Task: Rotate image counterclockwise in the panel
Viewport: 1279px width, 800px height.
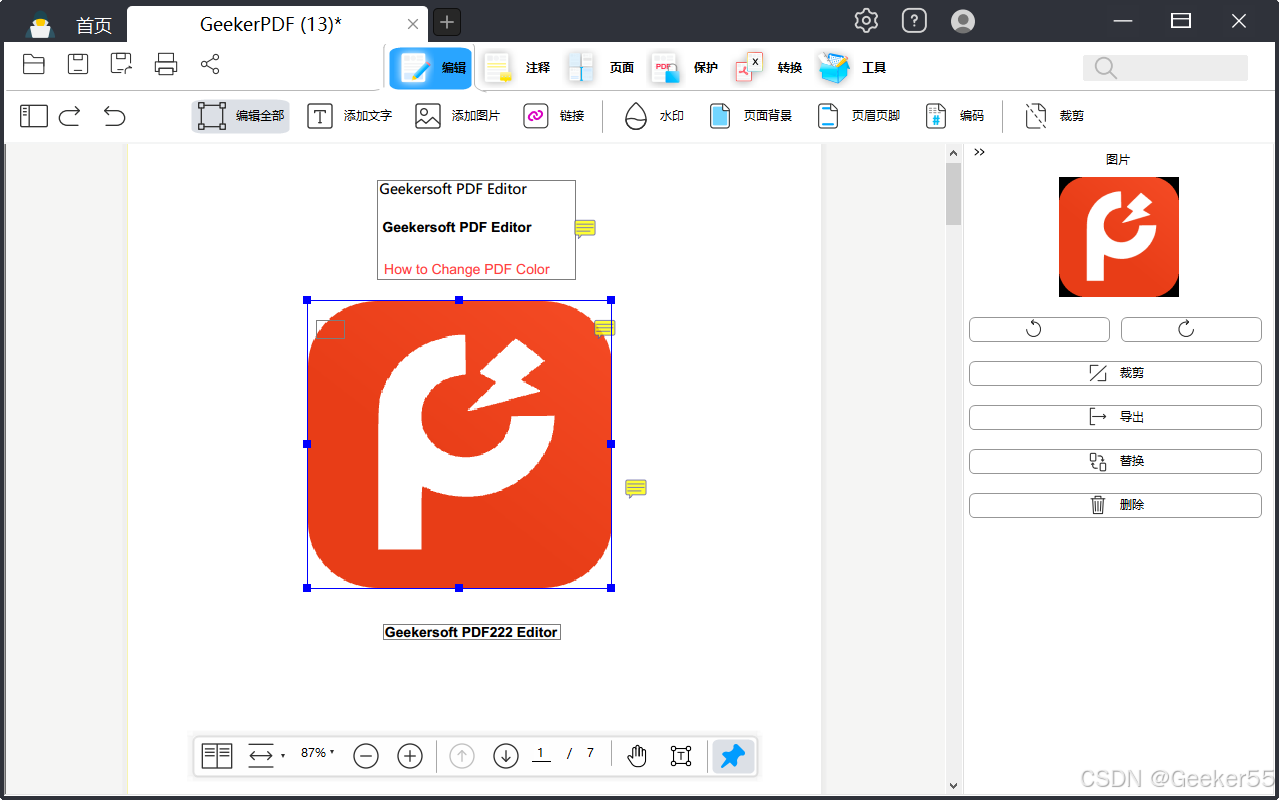Action: pos(1039,329)
